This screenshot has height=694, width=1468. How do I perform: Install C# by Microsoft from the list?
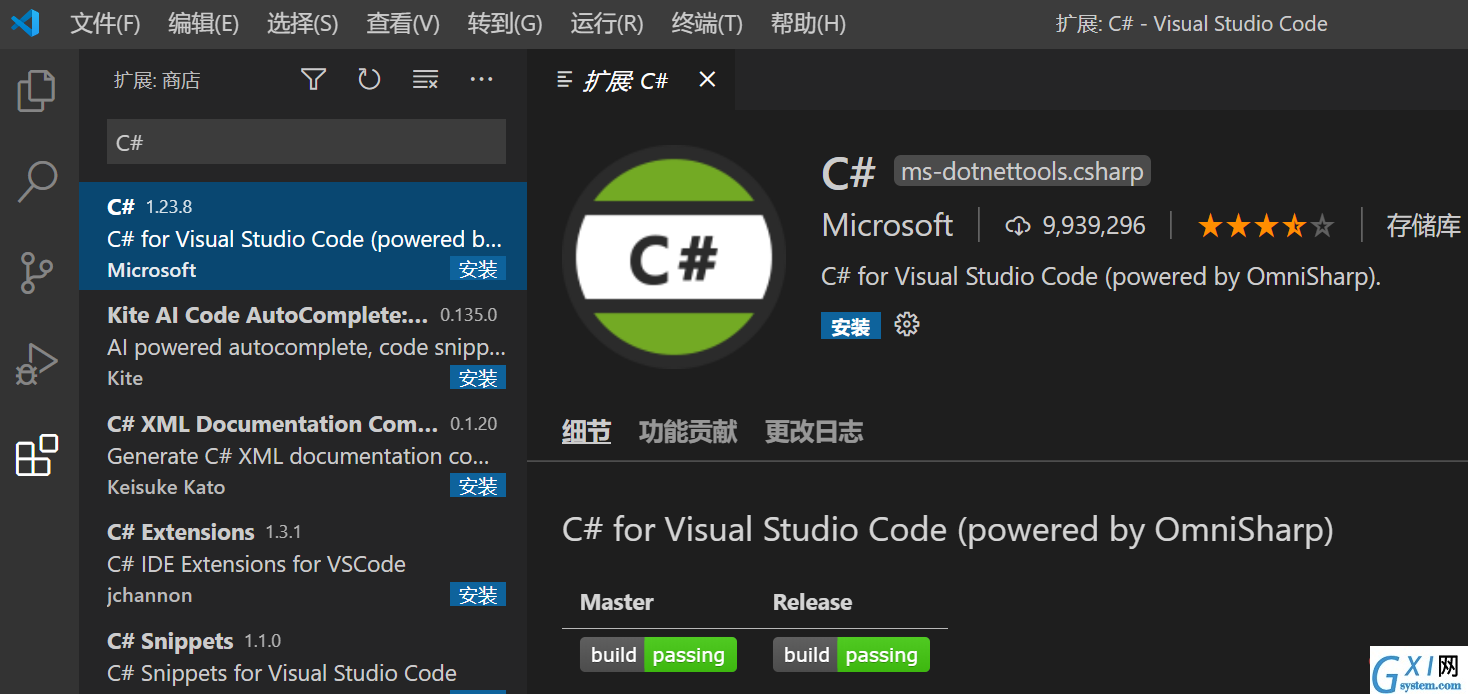478,269
